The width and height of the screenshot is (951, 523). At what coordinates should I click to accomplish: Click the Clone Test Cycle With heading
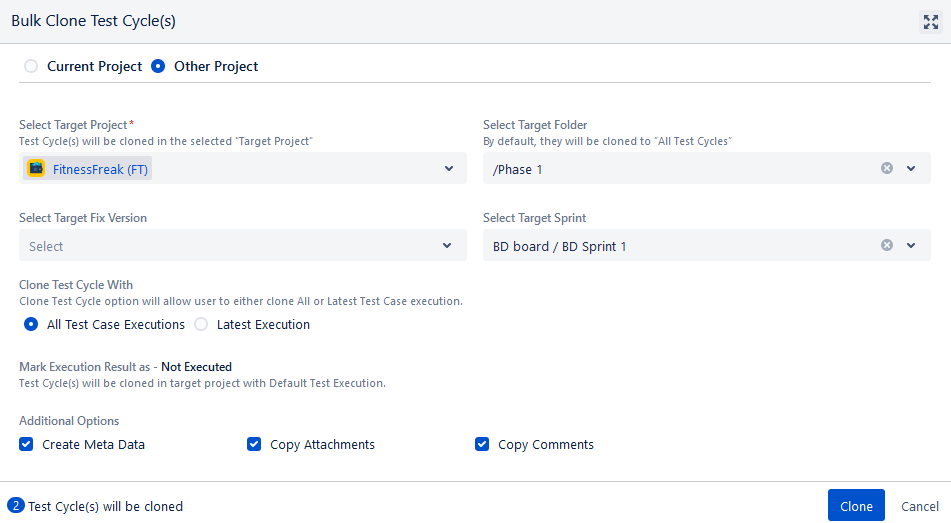[x=76, y=285]
